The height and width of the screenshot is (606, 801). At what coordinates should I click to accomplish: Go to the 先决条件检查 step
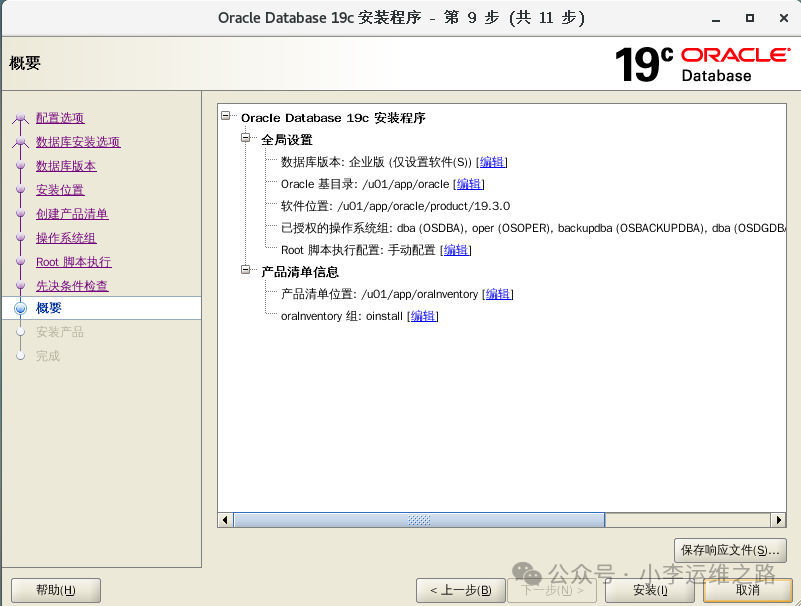[x=72, y=286]
